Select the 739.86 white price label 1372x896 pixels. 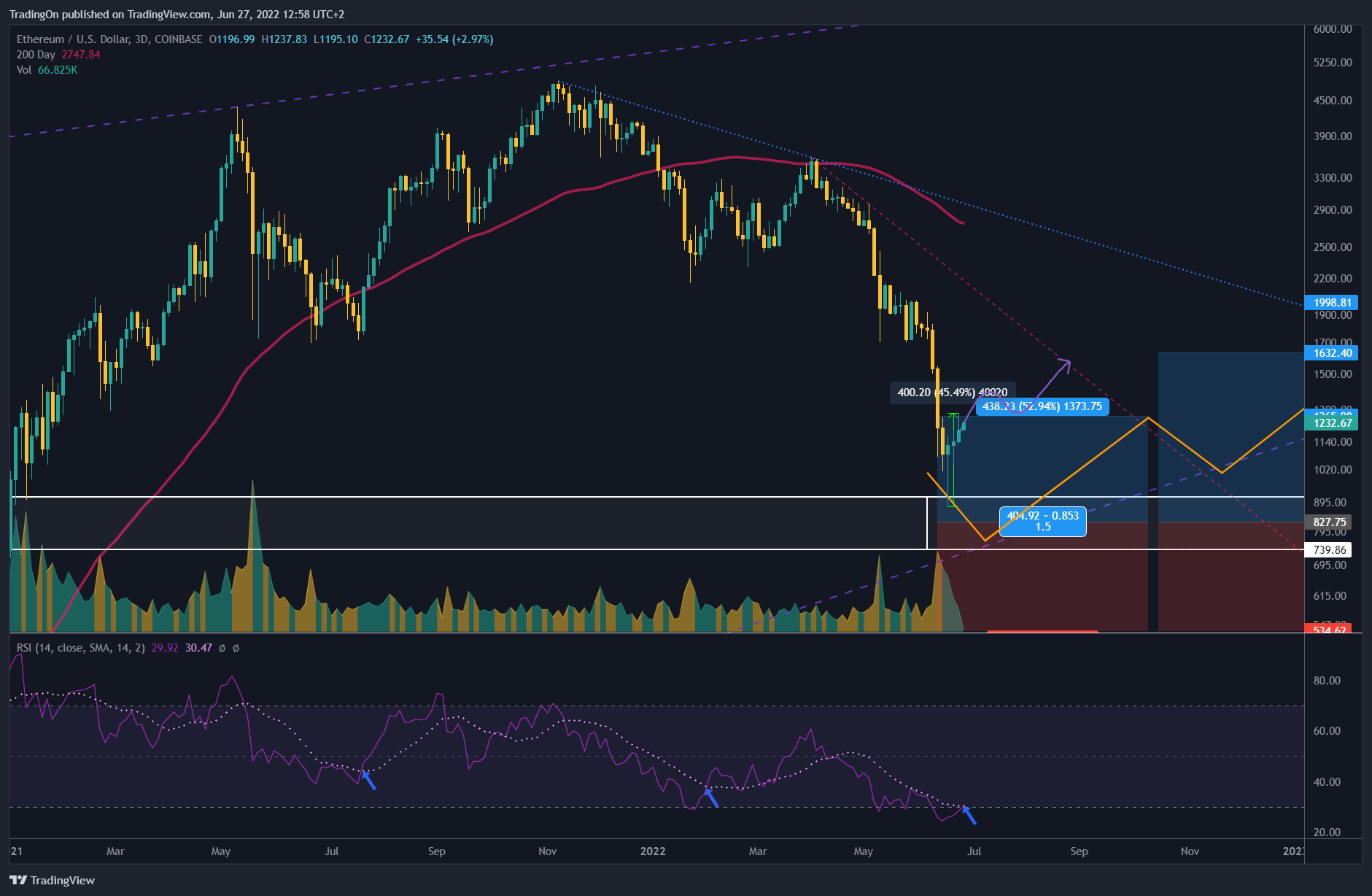click(x=1329, y=550)
